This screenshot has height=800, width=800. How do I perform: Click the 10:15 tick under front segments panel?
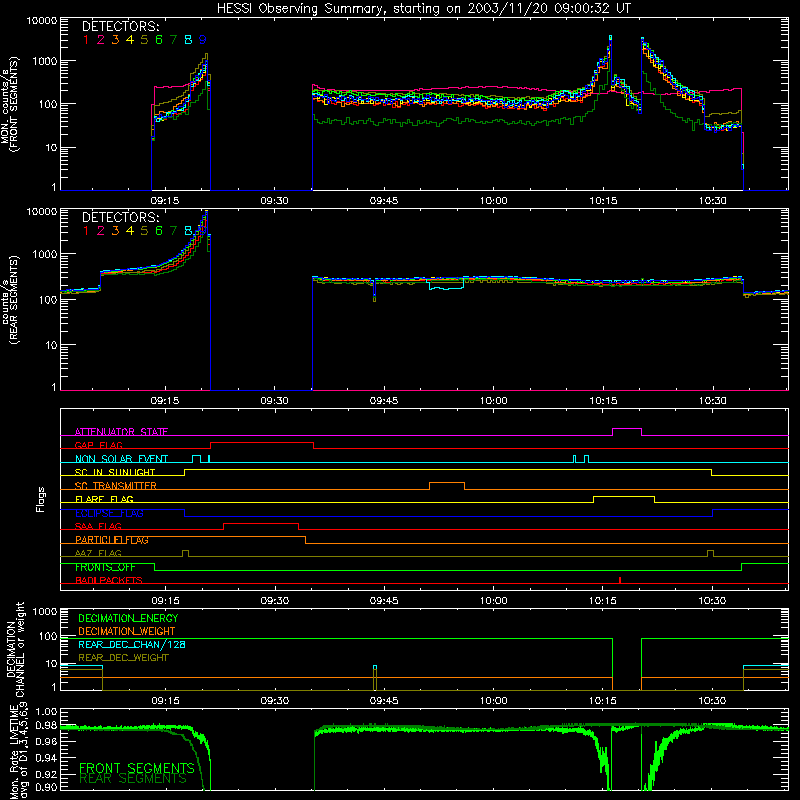603,201
